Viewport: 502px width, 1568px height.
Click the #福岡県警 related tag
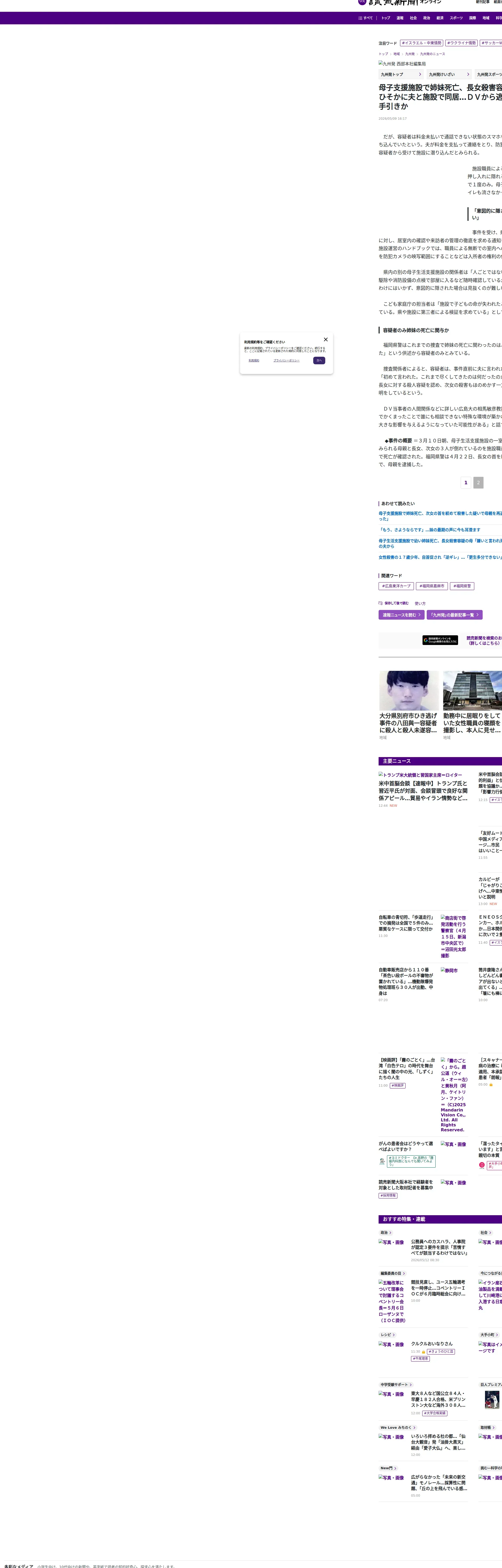pos(463,586)
